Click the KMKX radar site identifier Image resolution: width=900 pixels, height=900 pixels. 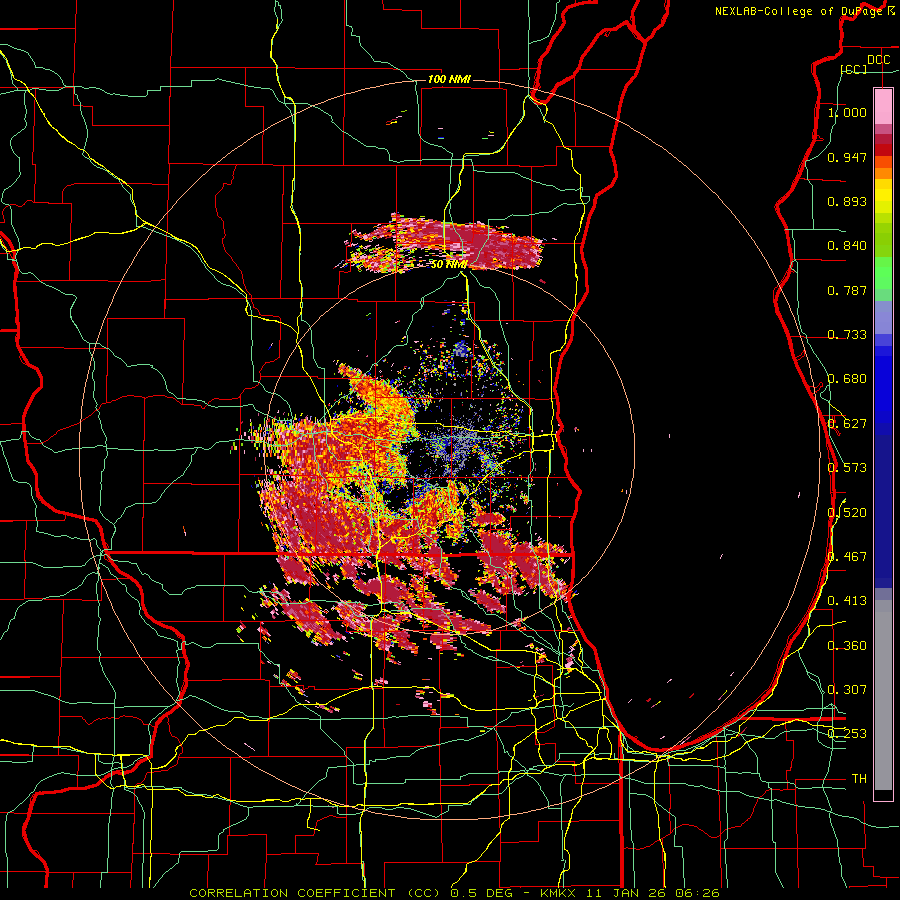[557, 893]
